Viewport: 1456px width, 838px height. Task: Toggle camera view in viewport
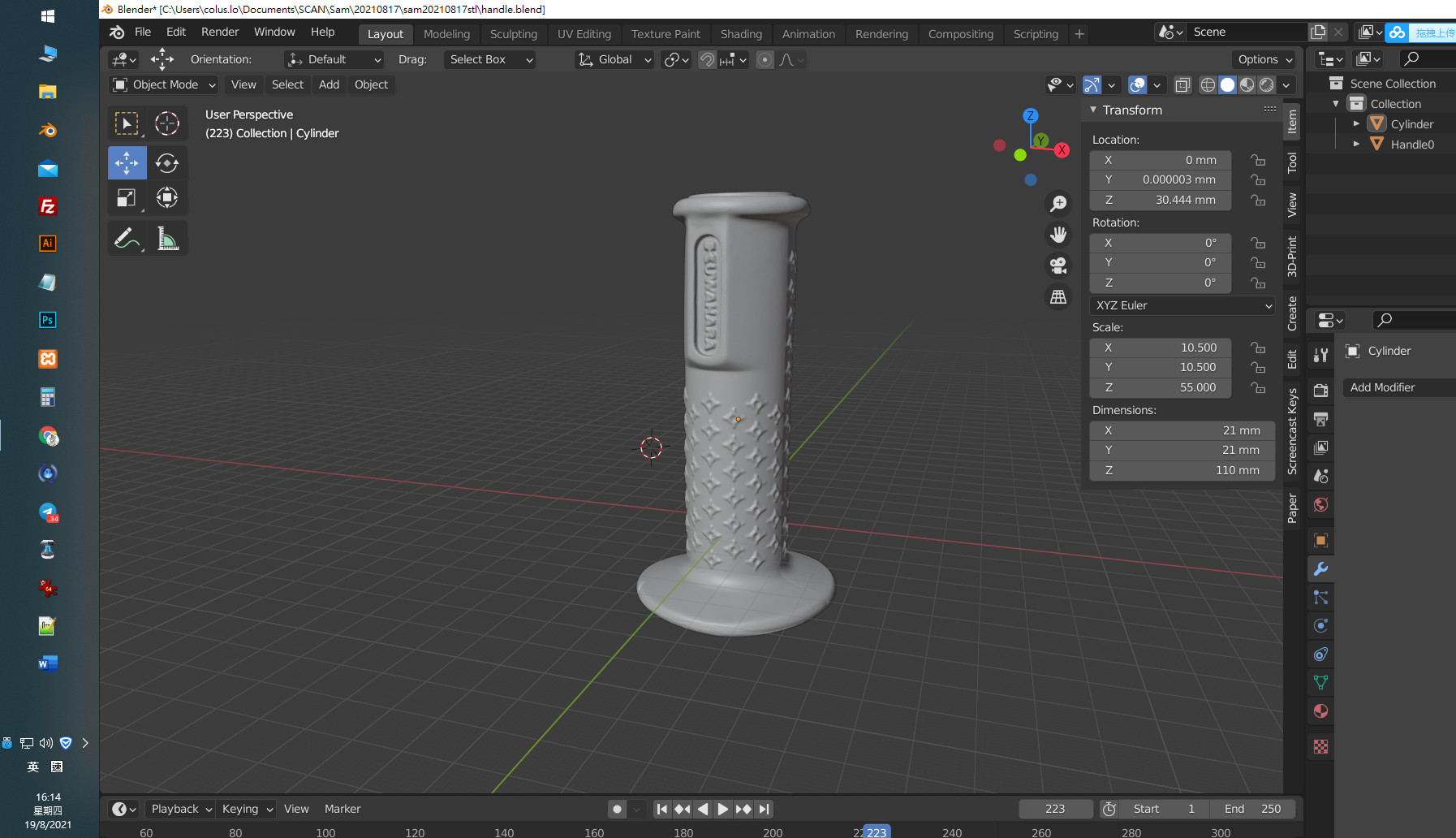(x=1058, y=266)
